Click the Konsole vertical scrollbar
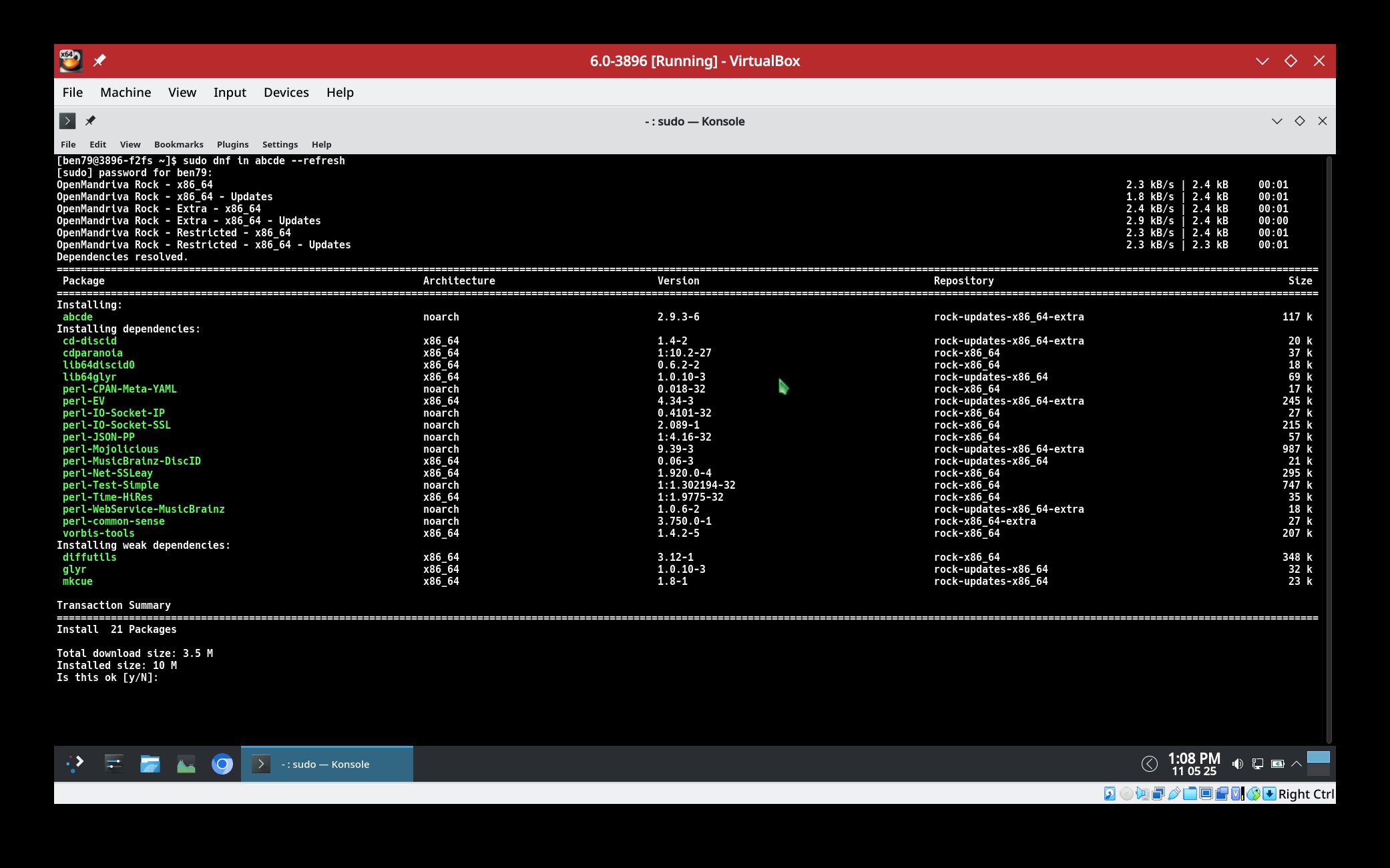The image size is (1390, 868). (1329, 449)
